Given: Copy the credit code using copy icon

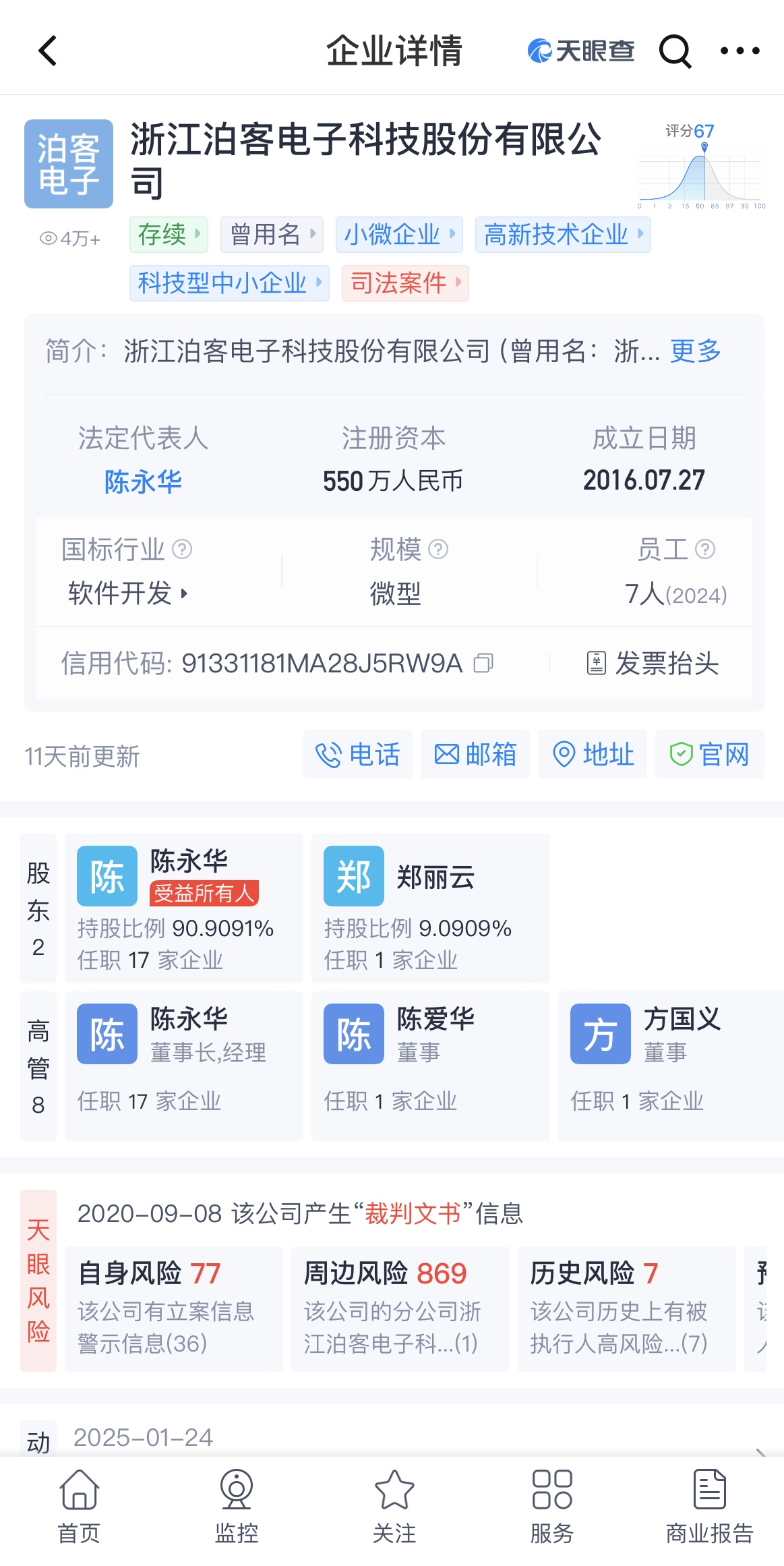Looking at the screenshot, I should (x=483, y=664).
